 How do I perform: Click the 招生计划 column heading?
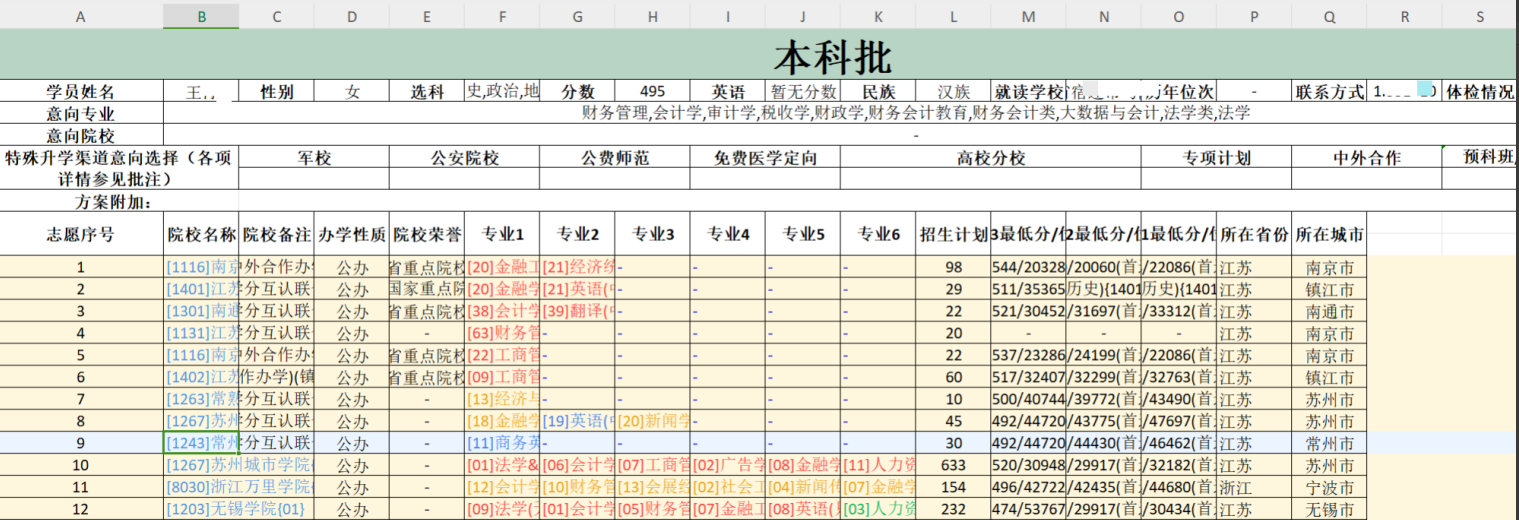click(953, 235)
